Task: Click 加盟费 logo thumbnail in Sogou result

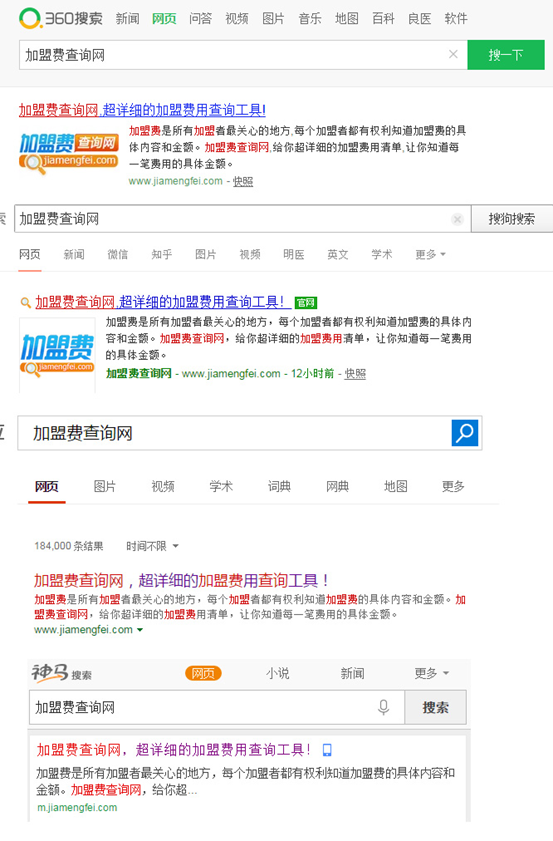Action: coord(57,355)
